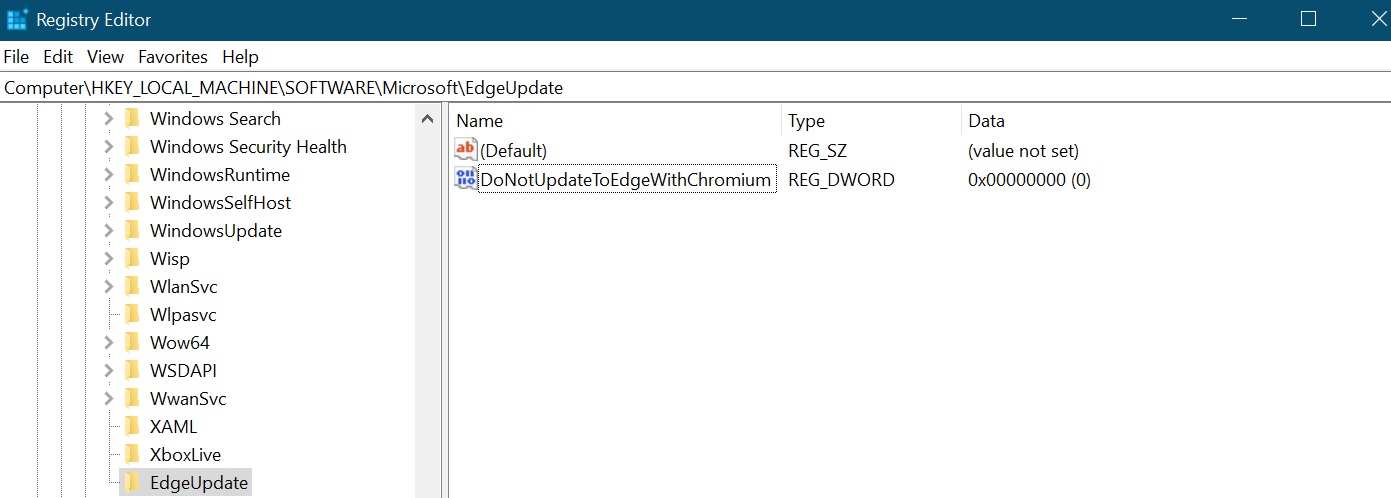Viewport: 1391px width, 498px height.
Task: Click the 0x00000000 (0) data cell
Action: 1029,180
